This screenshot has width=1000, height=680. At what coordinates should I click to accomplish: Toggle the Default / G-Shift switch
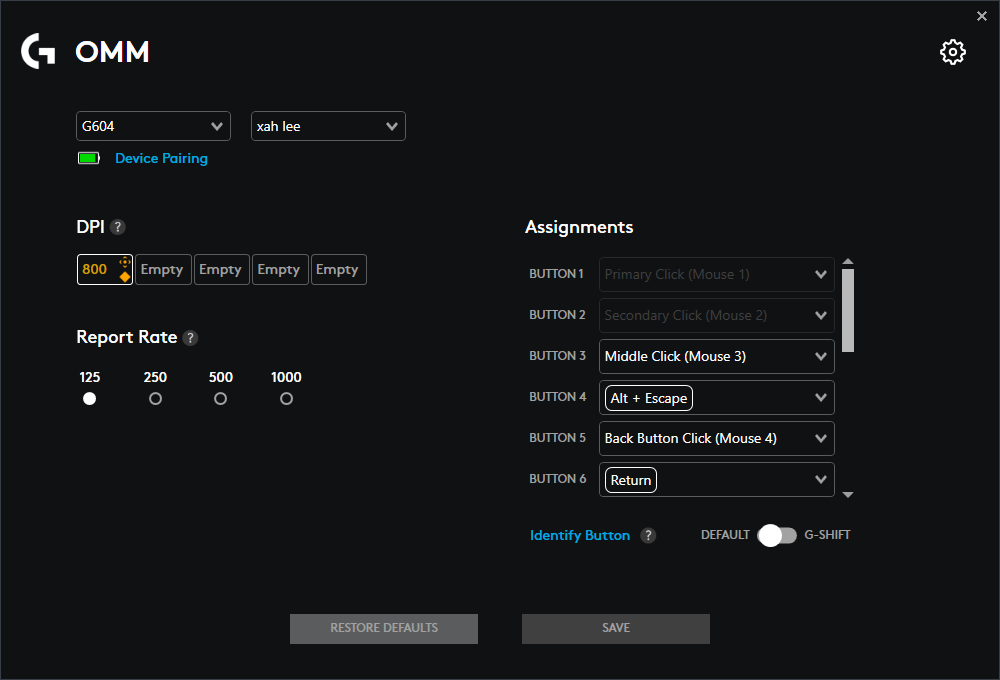pyautogui.click(x=777, y=535)
